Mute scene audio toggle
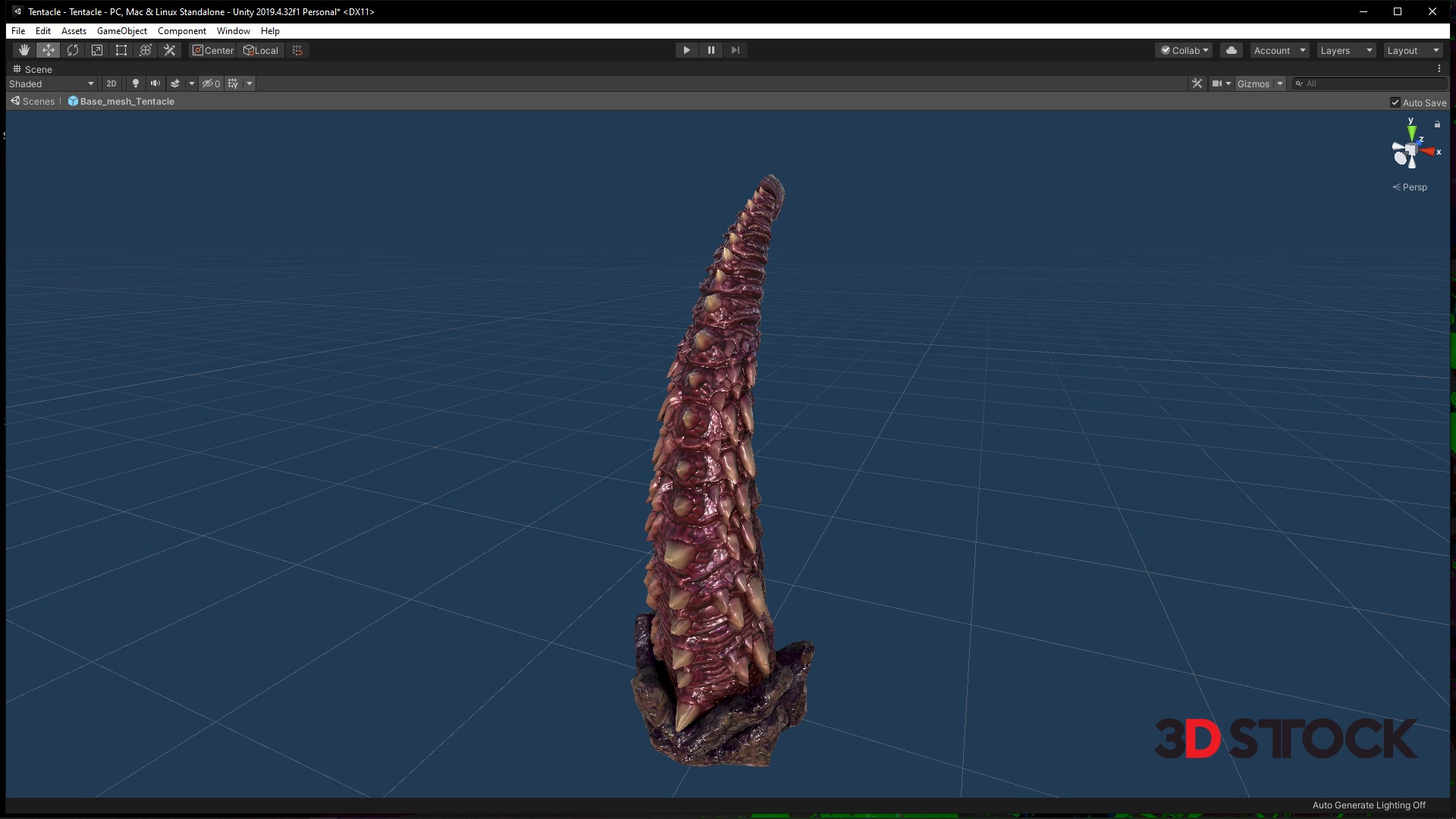The width and height of the screenshot is (1456, 819). tap(155, 83)
